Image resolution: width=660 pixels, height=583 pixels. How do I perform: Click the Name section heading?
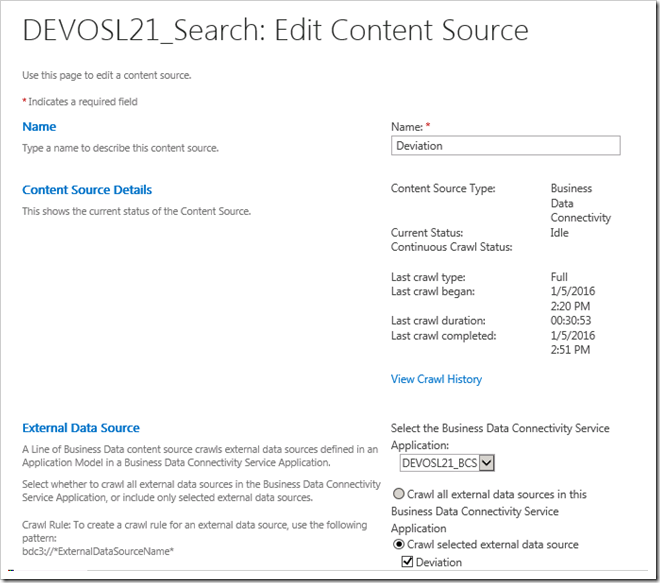[39, 127]
